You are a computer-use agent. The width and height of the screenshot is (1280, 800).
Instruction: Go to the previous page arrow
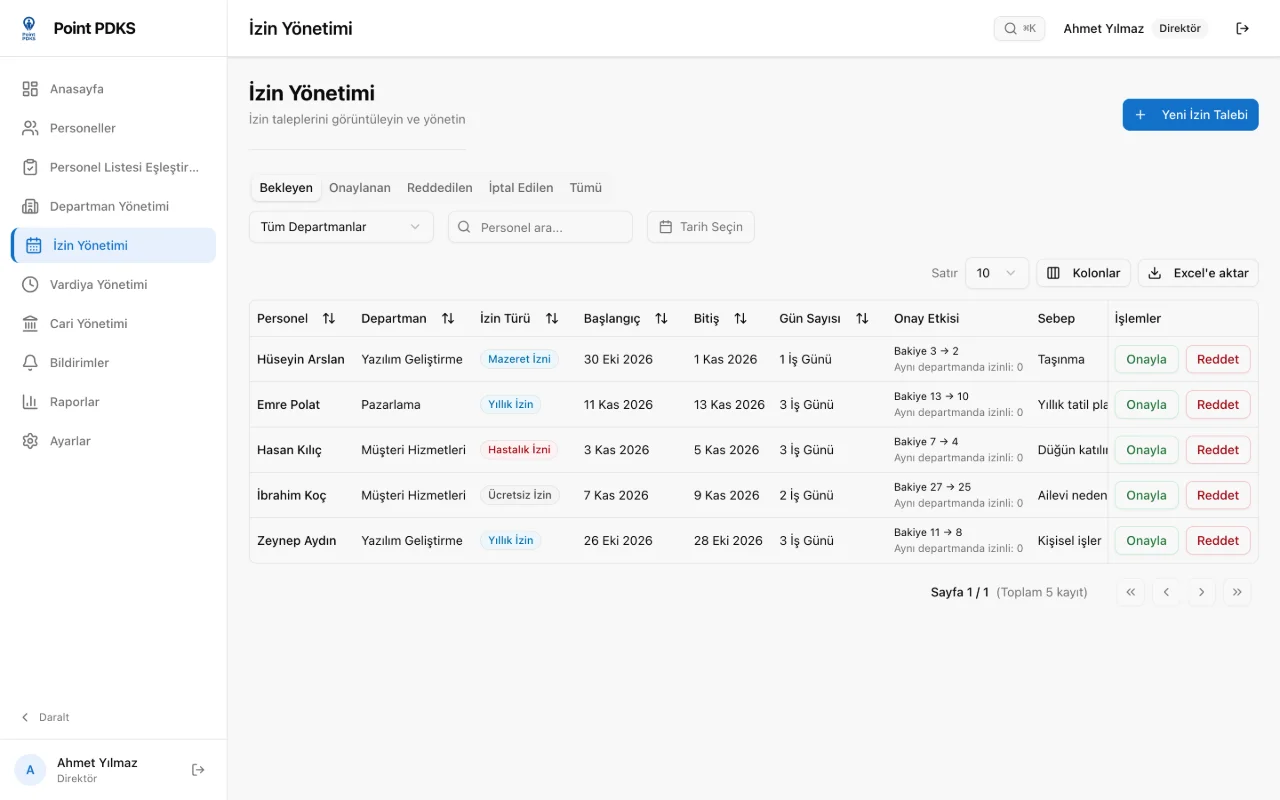(x=1166, y=592)
